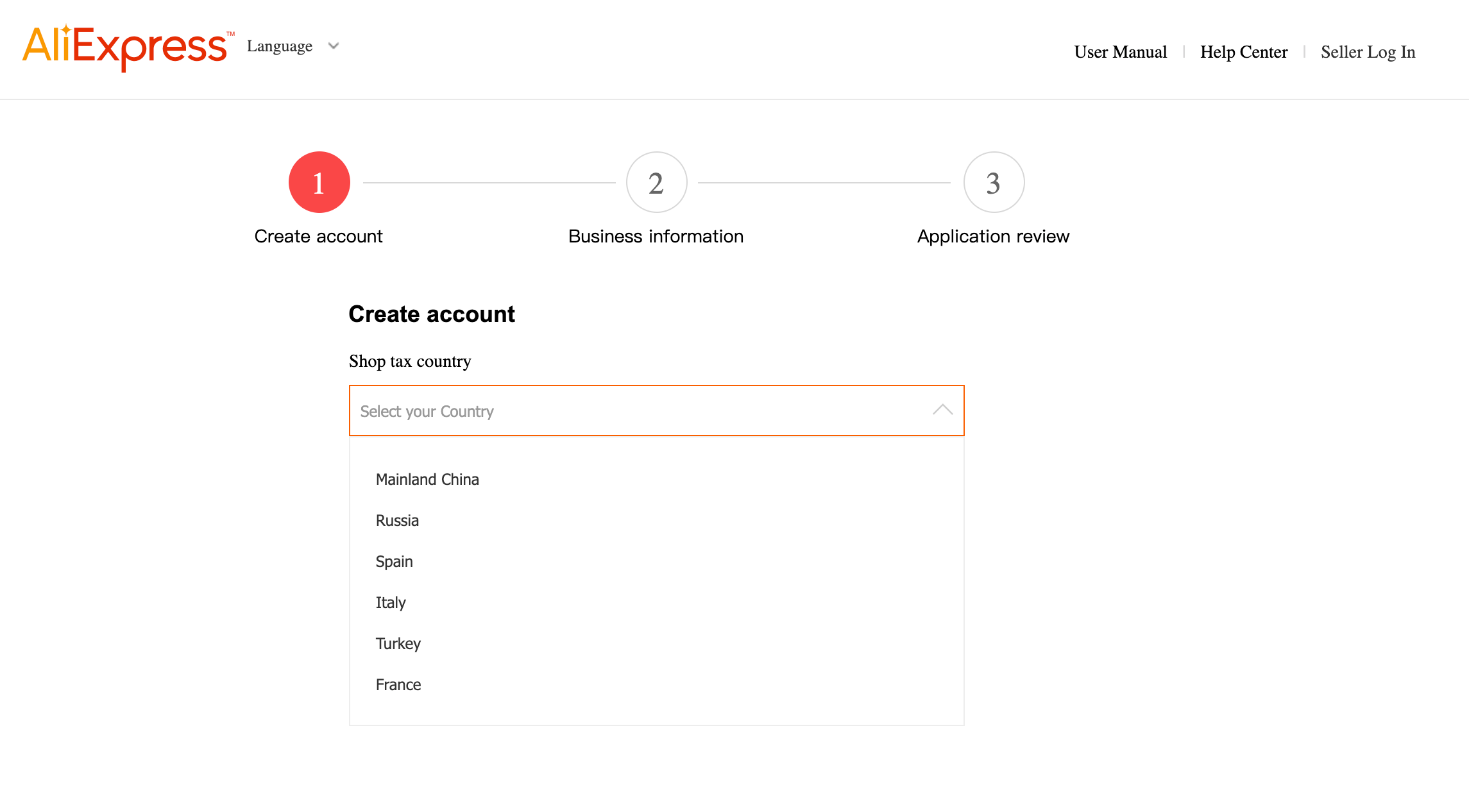Select step 1 circle in the progress tracker
The width and height of the screenshot is (1469, 812).
click(x=319, y=182)
